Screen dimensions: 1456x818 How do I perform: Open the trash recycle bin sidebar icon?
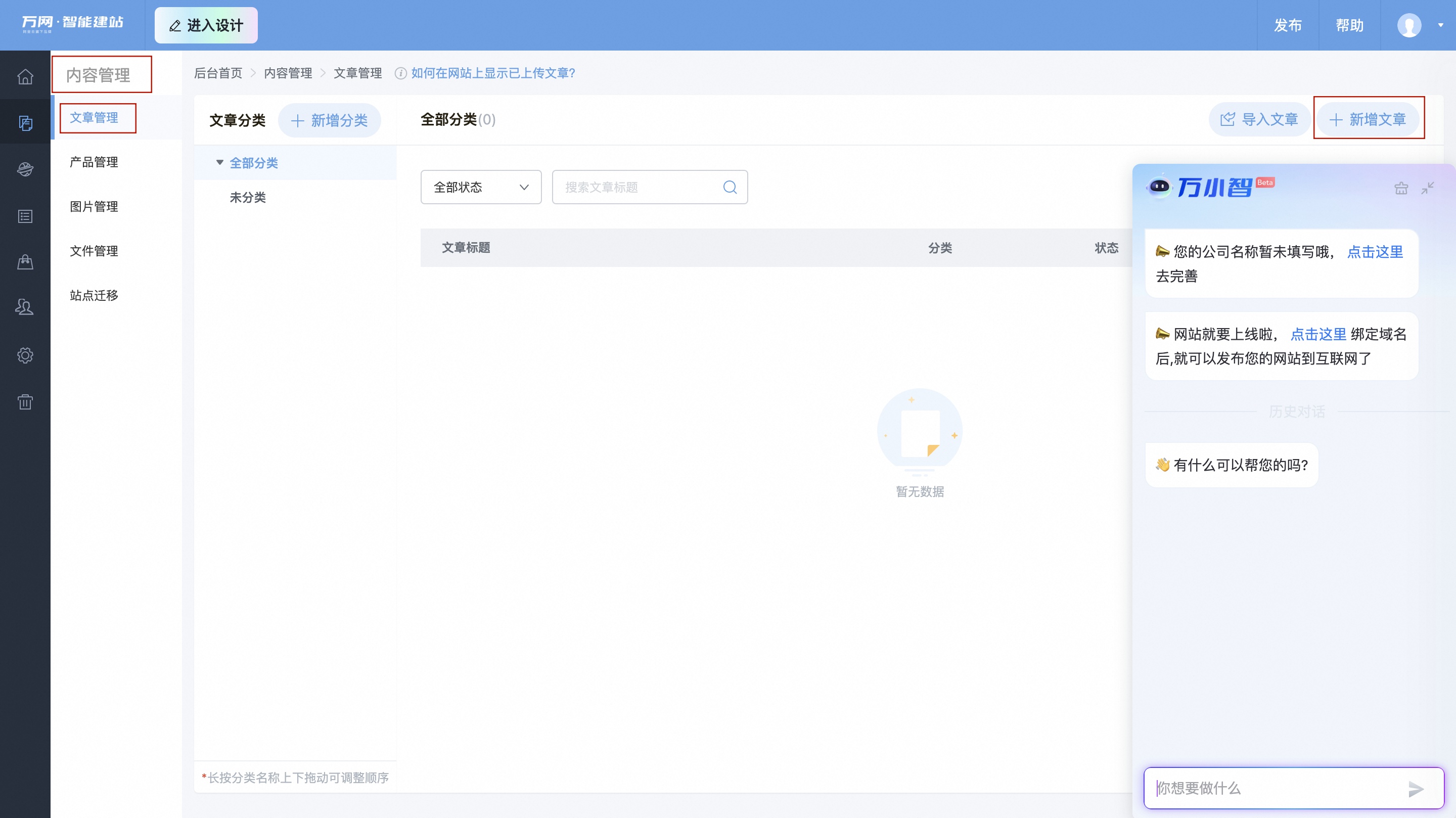(25, 402)
